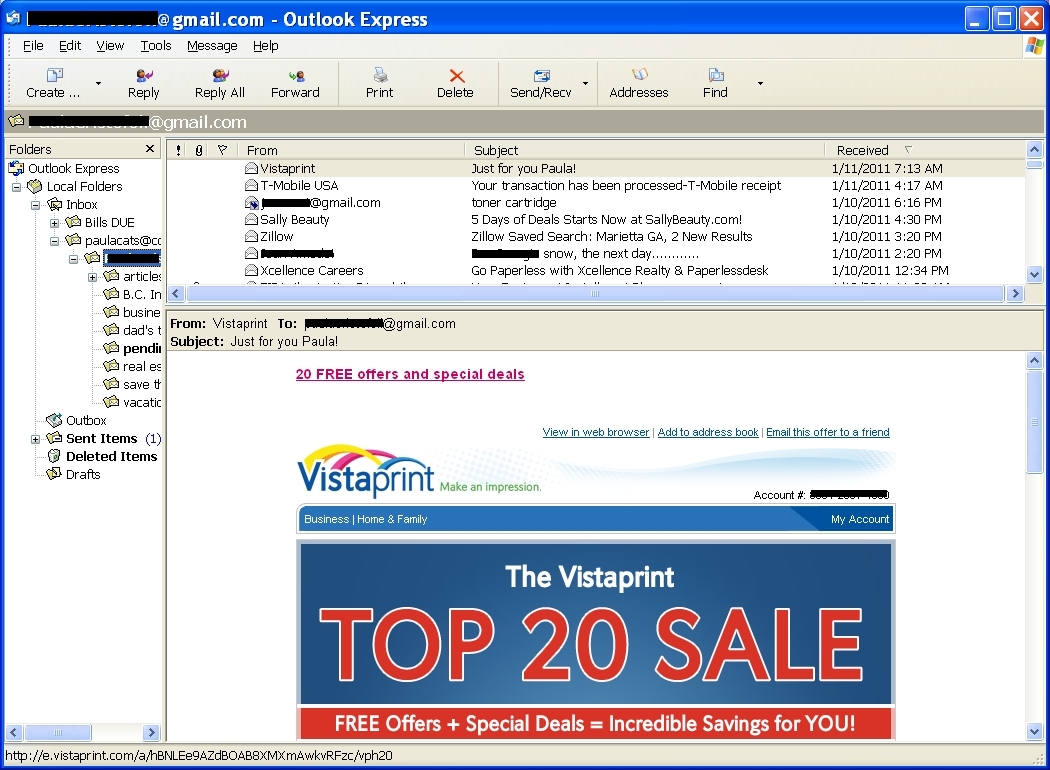Open the Send/Recv dropdown arrow
The width and height of the screenshot is (1050, 770).
pyautogui.click(x=585, y=84)
